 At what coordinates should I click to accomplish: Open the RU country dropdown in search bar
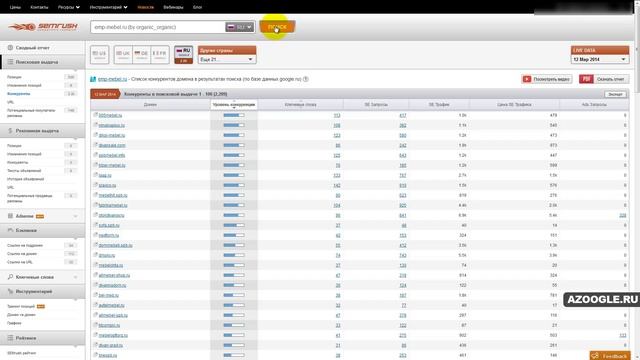[240, 27]
